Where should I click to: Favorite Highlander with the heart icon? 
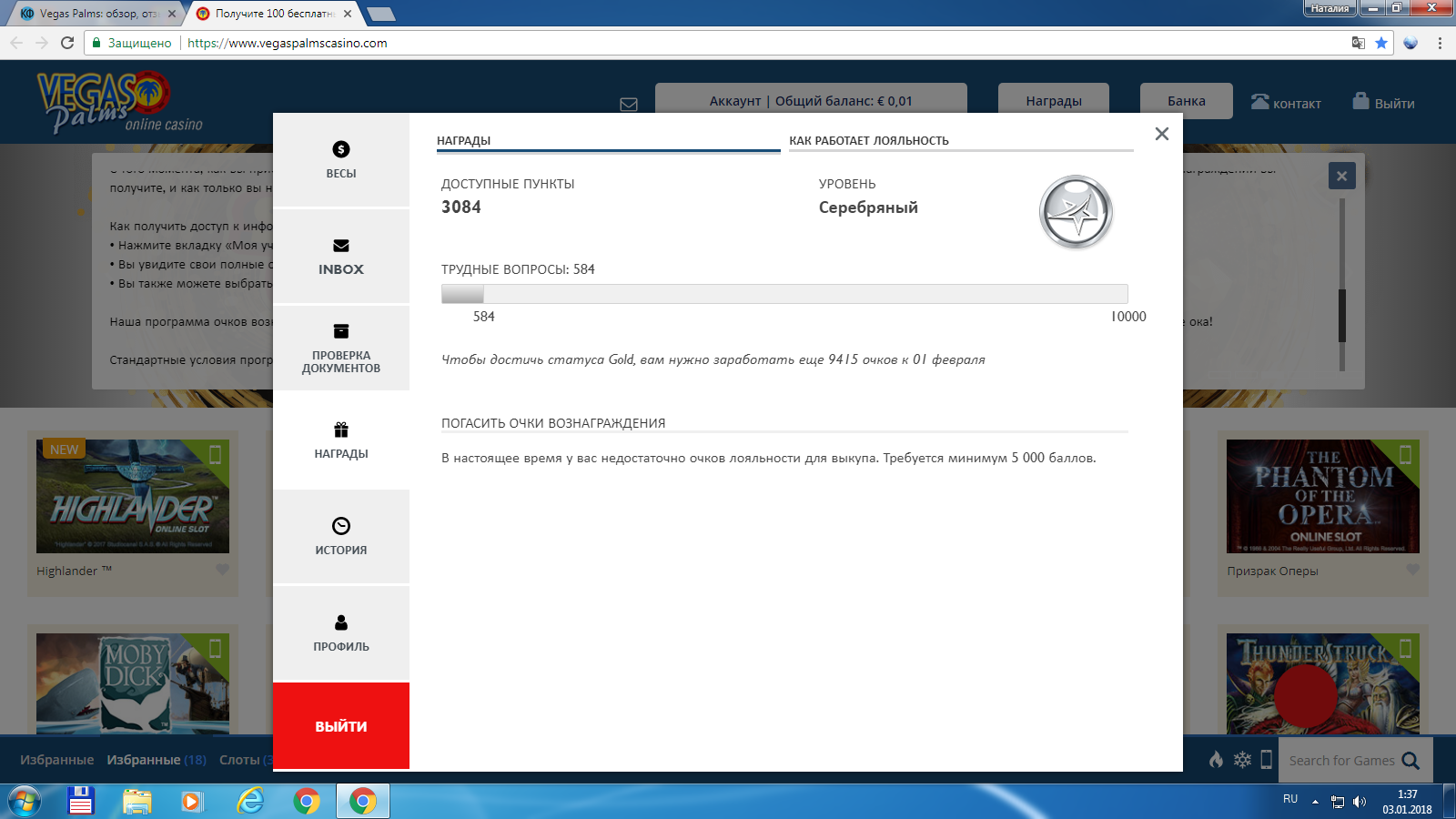(x=222, y=570)
